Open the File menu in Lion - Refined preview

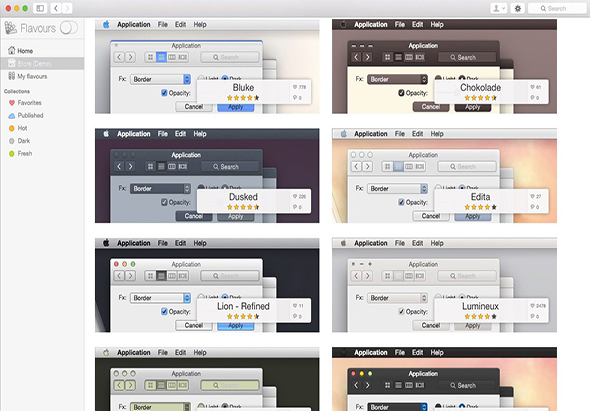[x=163, y=243]
